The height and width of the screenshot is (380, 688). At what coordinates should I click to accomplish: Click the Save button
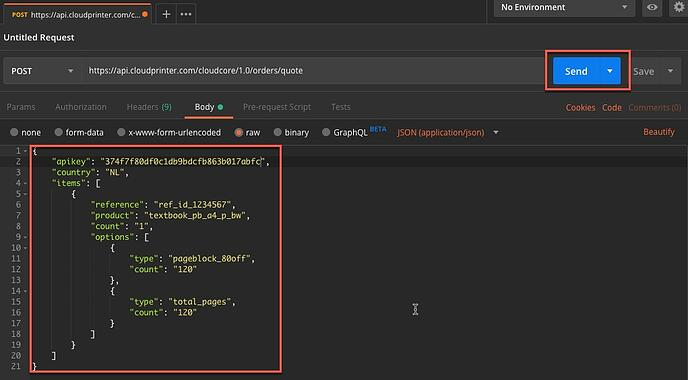coord(644,72)
